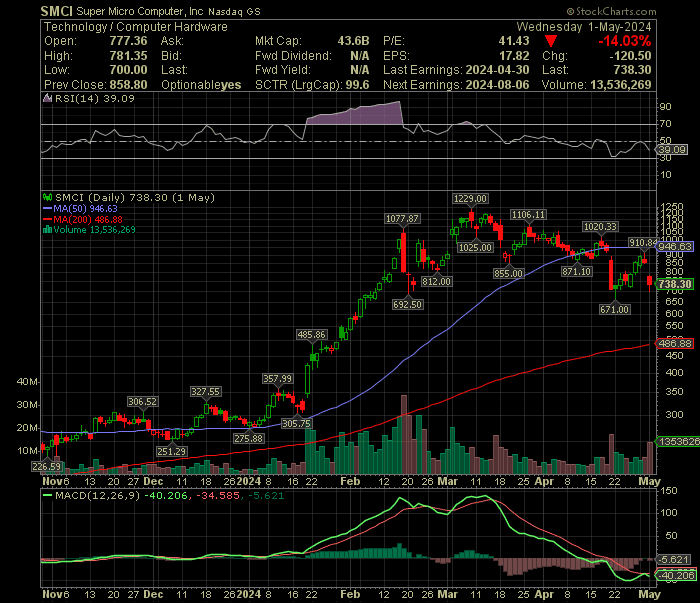Click the Last value 738.30 in header
Screen dimensions: 700x603
[x=633, y=70]
